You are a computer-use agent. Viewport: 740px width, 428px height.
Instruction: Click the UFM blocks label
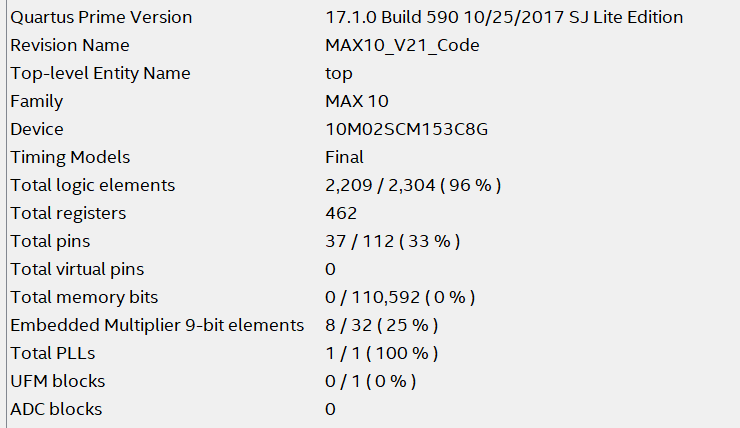(x=57, y=381)
